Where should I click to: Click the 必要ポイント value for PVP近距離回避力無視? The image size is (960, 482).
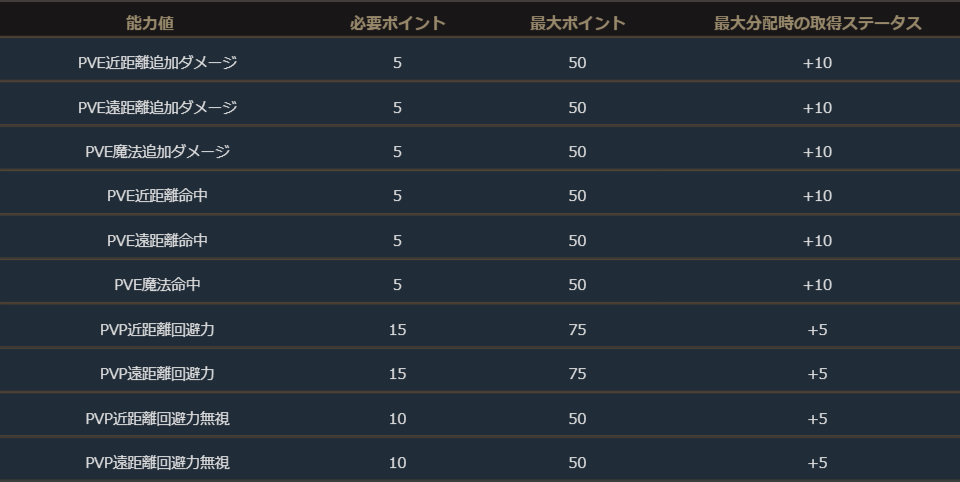click(x=397, y=419)
